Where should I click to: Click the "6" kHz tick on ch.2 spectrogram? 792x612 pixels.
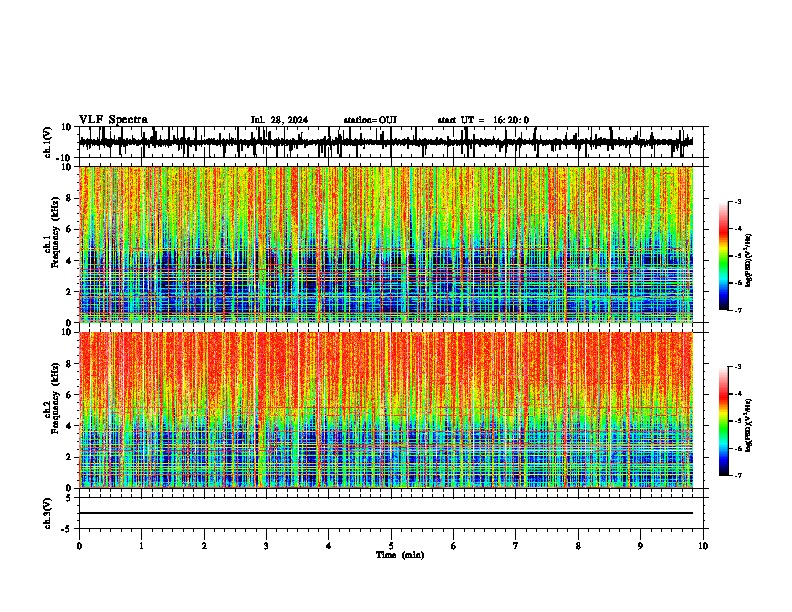69,395
